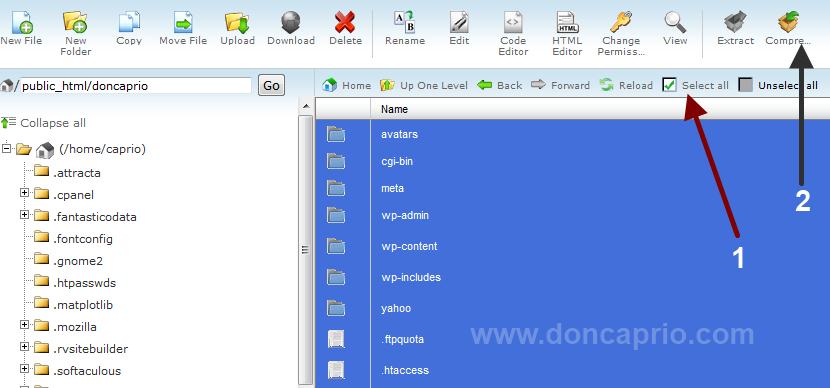This screenshot has height=388, width=830.
Task: Click the Go button beside path
Action: pos(271,86)
